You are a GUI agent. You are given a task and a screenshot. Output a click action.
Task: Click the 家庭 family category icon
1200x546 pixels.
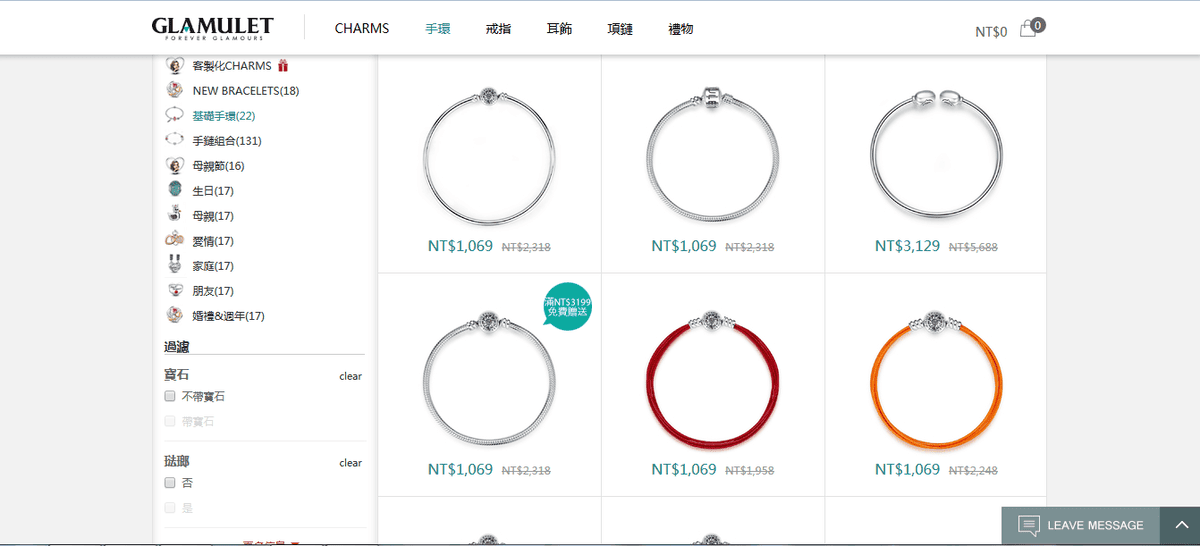[174, 265]
